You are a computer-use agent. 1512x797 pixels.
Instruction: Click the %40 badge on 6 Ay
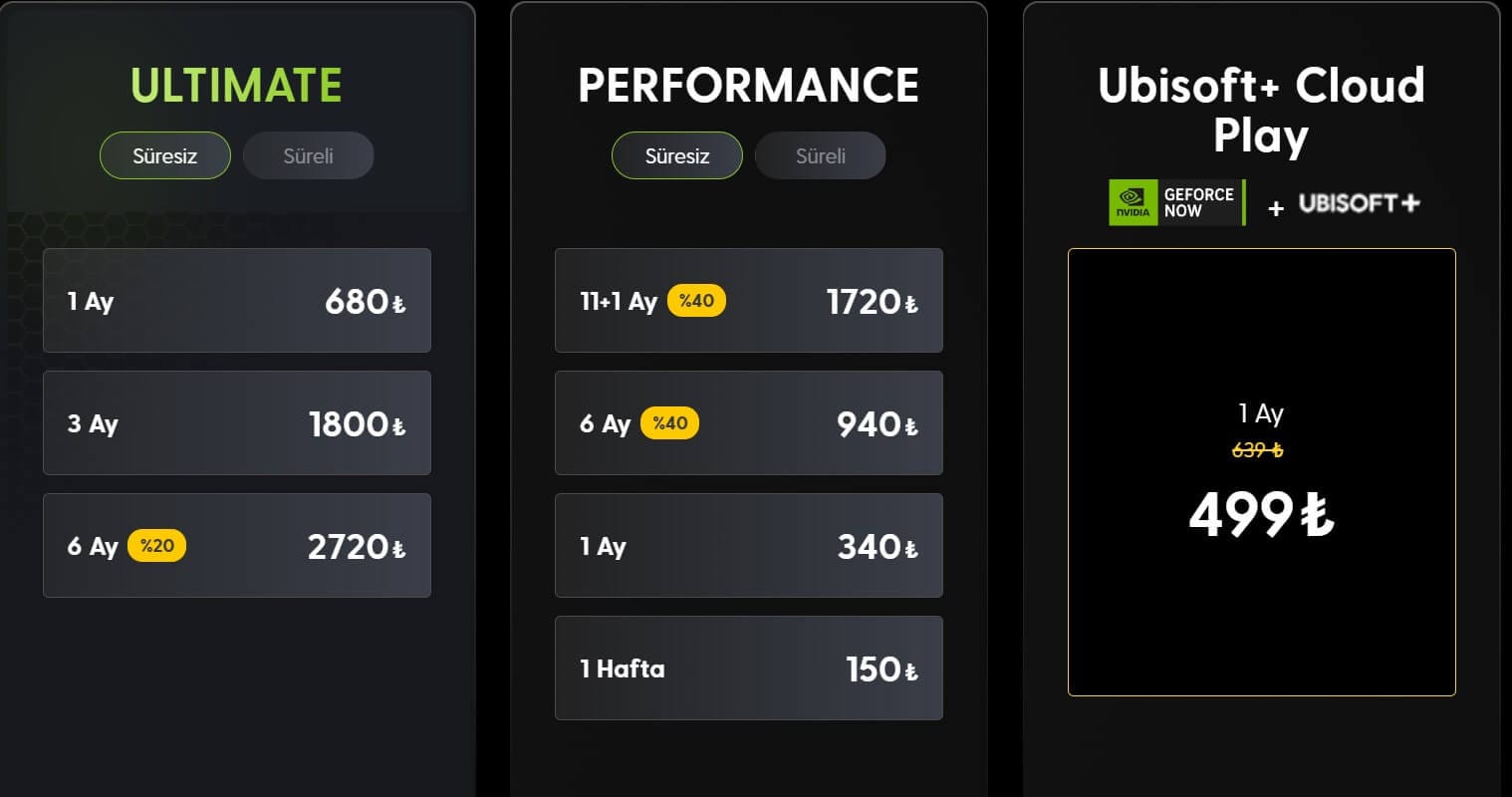670,423
